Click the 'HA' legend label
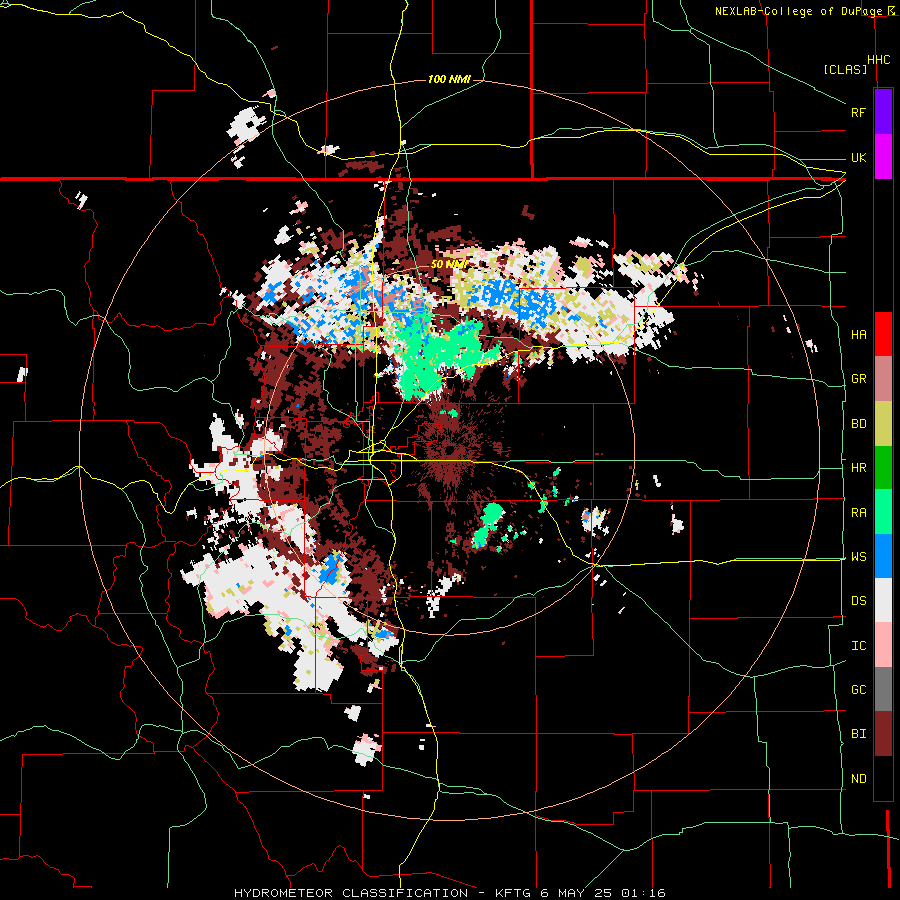Image resolution: width=900 pixels, height=900 pixels. 858,334
